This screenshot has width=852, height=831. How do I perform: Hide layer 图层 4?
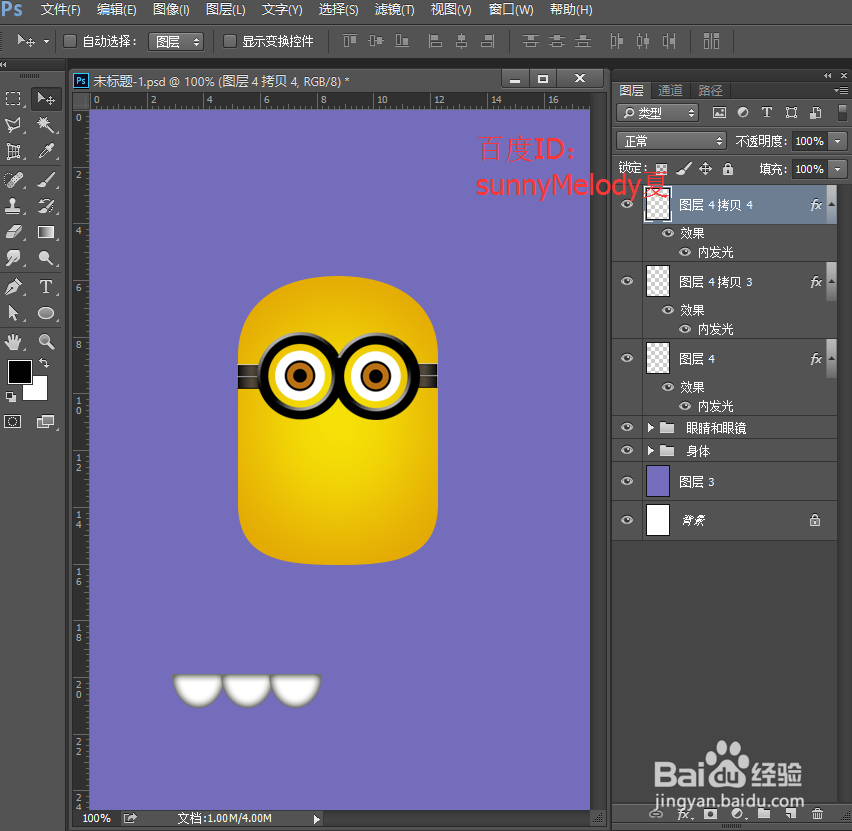click(627, 358)
